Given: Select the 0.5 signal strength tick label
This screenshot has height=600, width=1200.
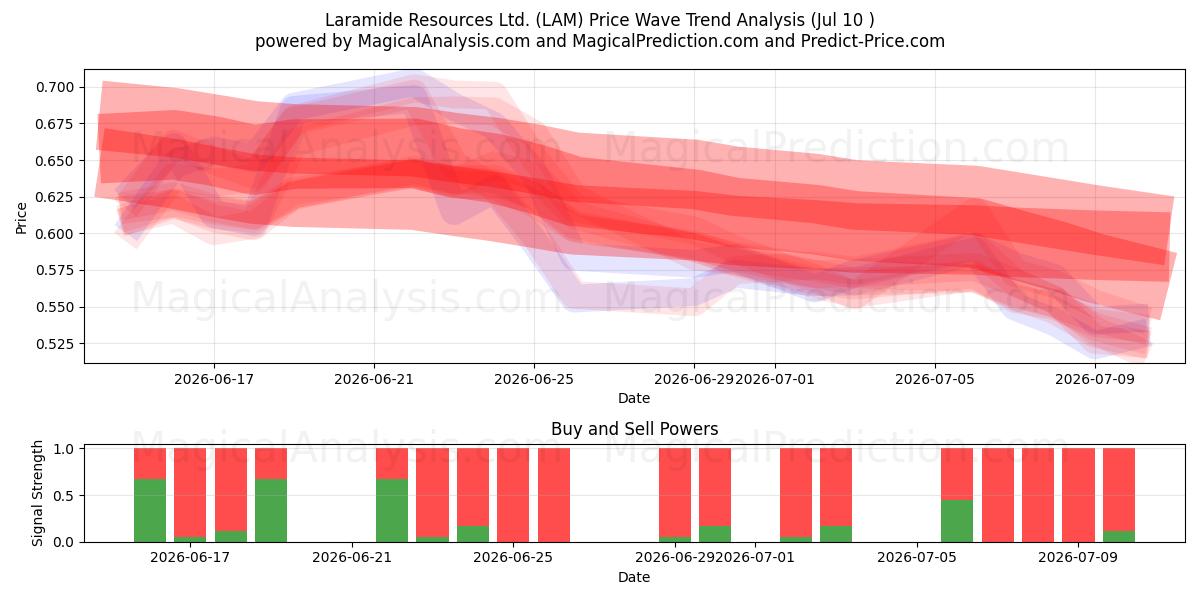Looking at the screenshot, I should (x=64, y=496).
